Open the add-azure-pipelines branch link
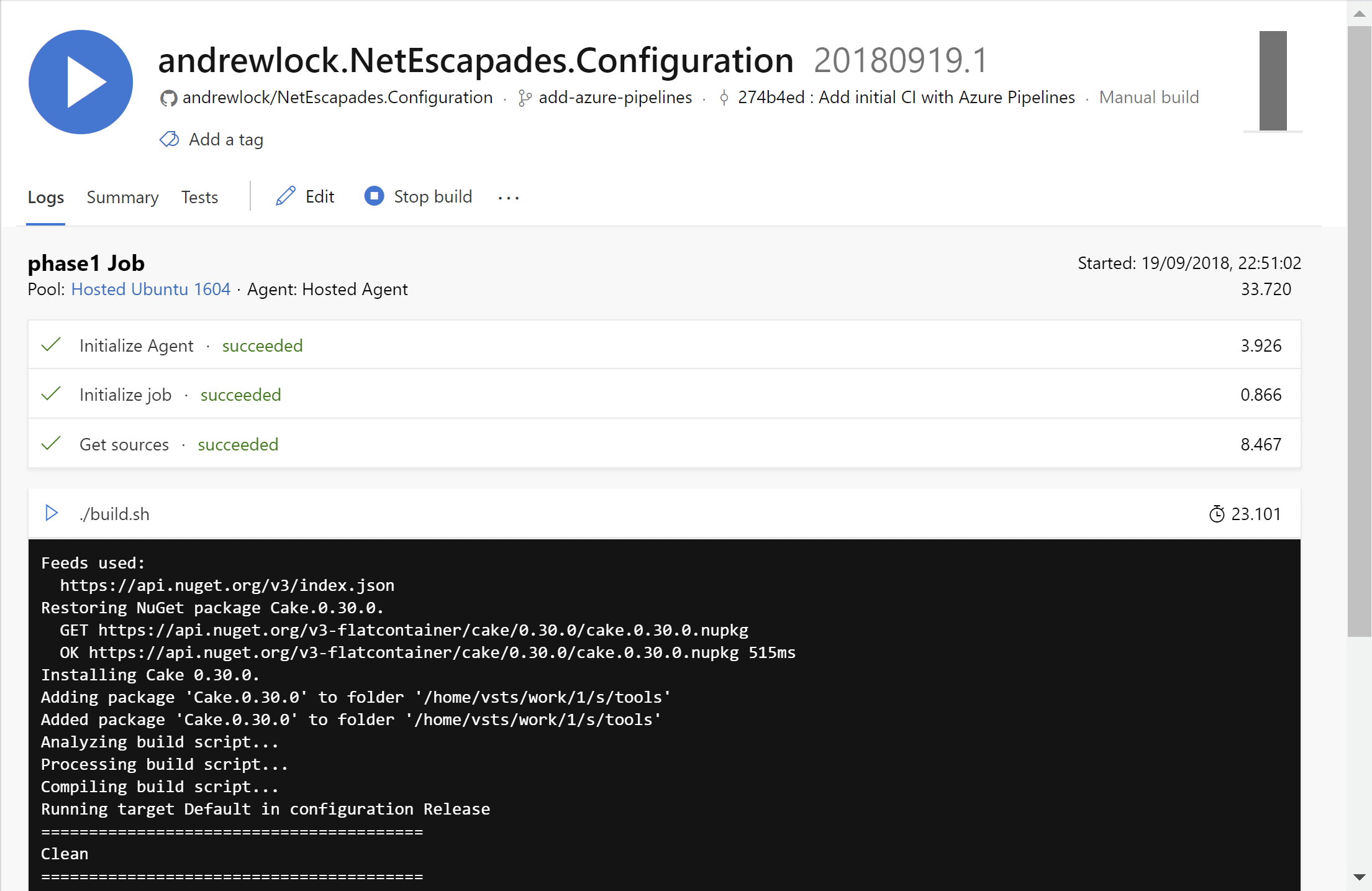Viewport: 1372px width, 891px height. [x=615, y=98]
